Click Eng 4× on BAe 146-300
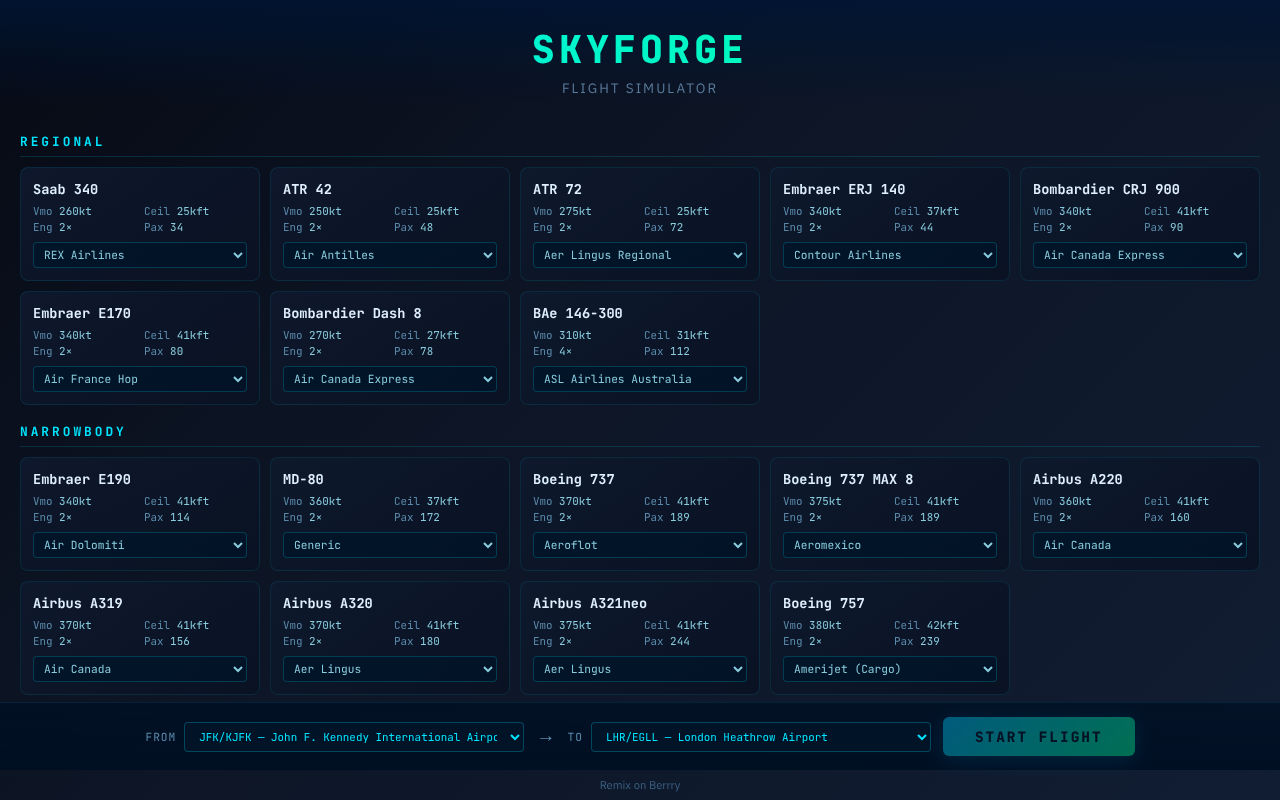 click(x=553, y=351)
